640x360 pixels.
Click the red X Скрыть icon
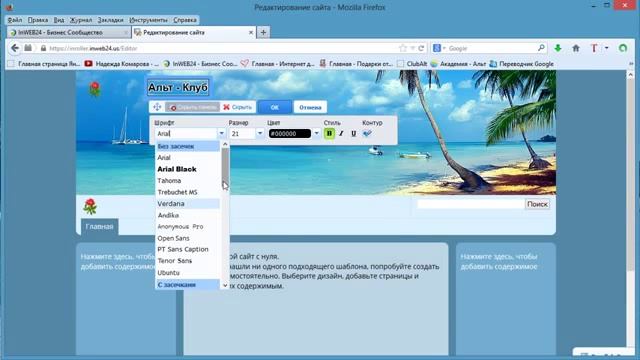[226, 107]
